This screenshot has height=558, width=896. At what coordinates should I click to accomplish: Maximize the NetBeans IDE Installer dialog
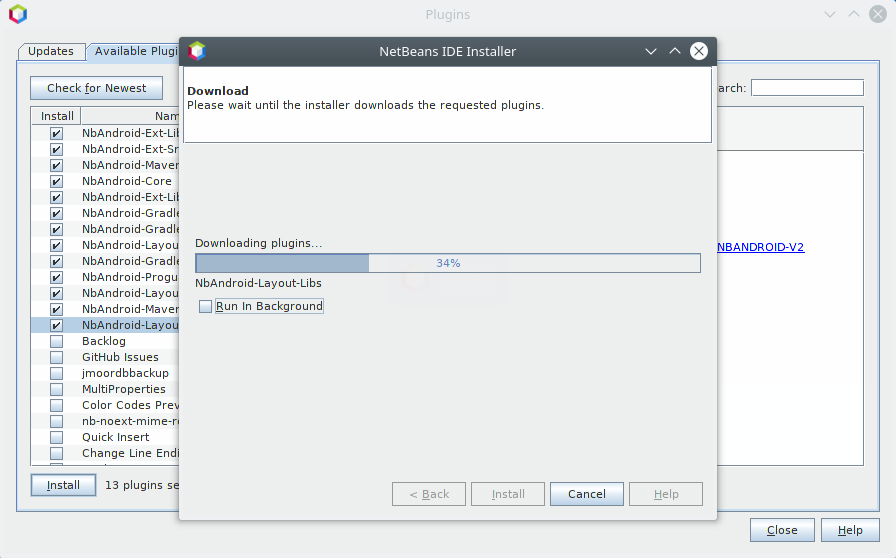click(x=675, y=51)
